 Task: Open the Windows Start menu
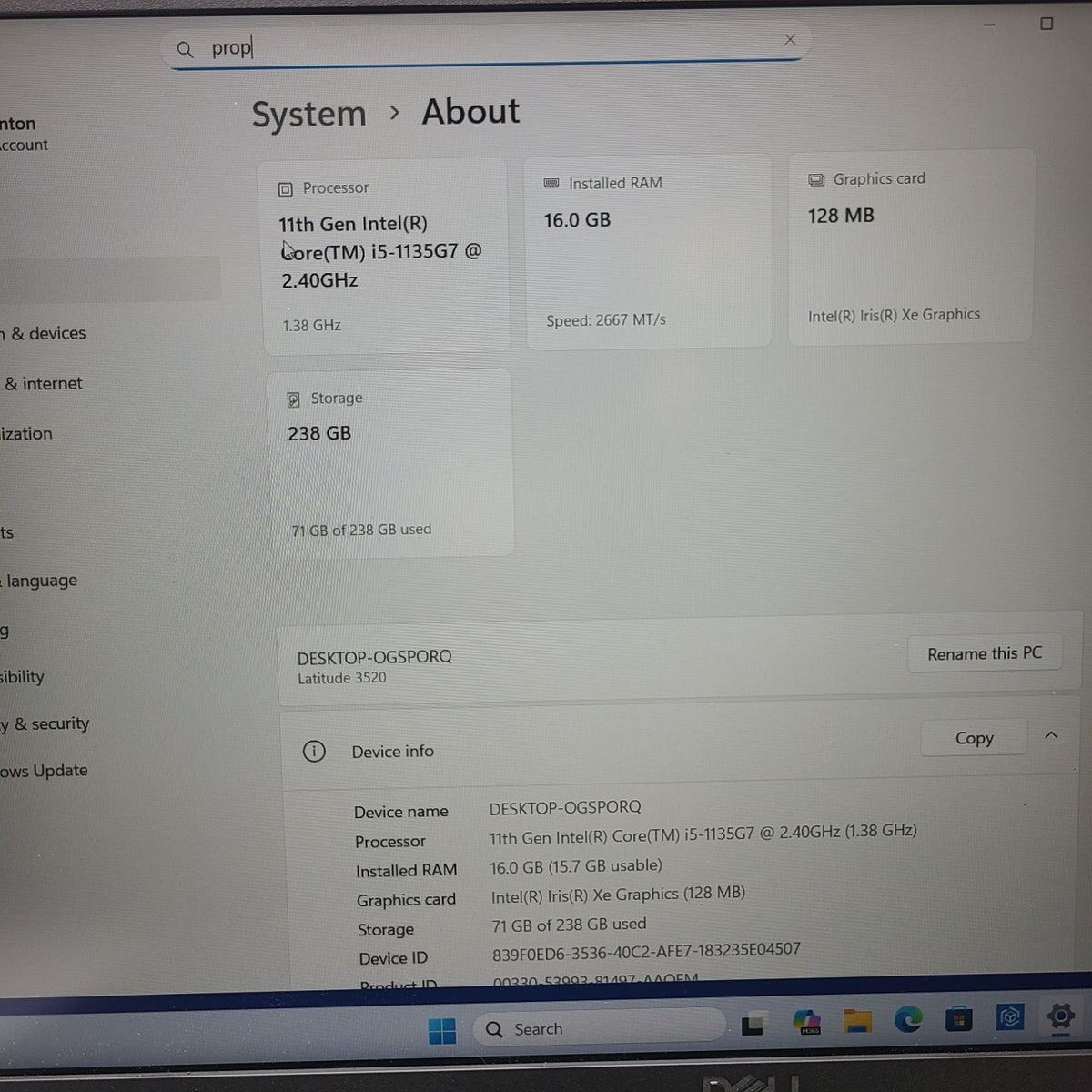[442, 1031]
